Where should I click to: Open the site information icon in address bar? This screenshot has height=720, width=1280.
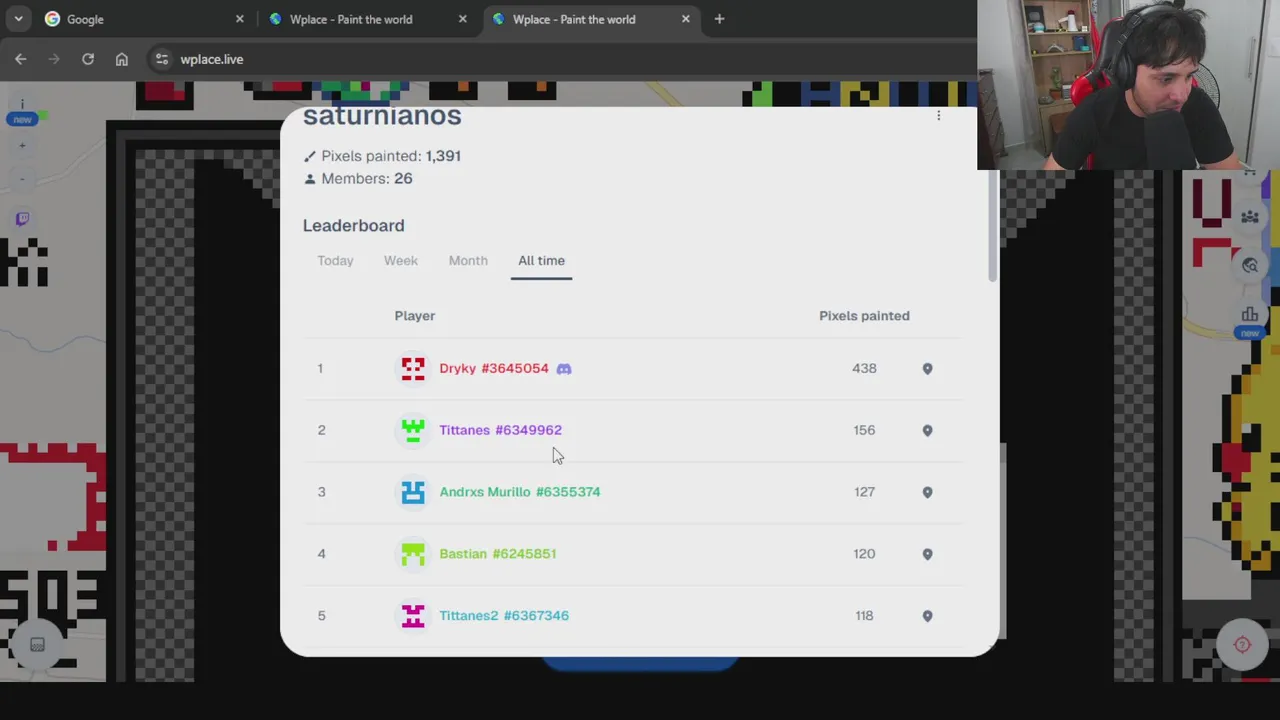click(x=162, y=59)
